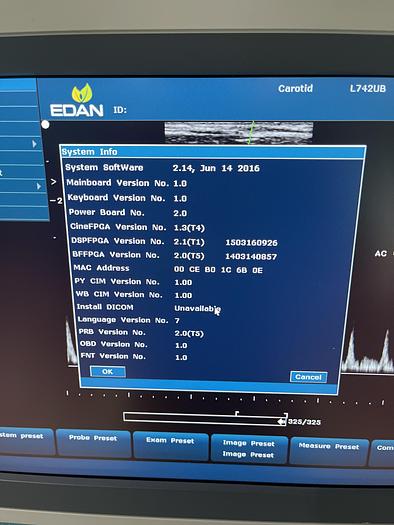
Task: Click the PRB Version No. value
Action: pos(189,333)
